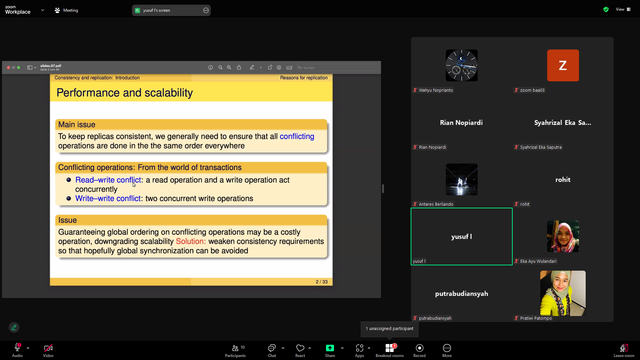The height and width of the screenshot is (360, 640).
Task: Click the annotation pencil icon bottom left
Action: [x=14, y=327]
